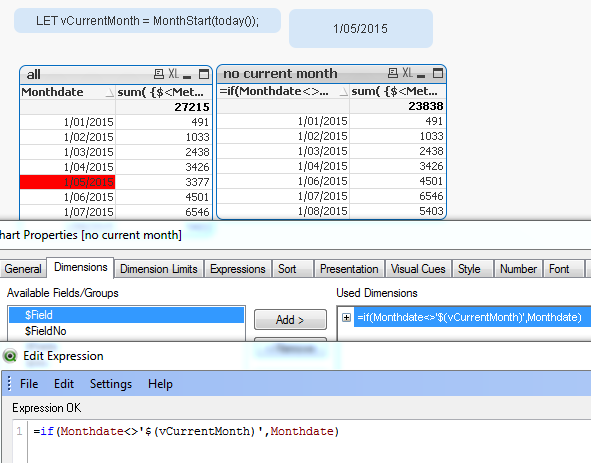Export 'no current month' chart to Excel
The height and width of the screenshot is (463, 591).
(407, 73)
